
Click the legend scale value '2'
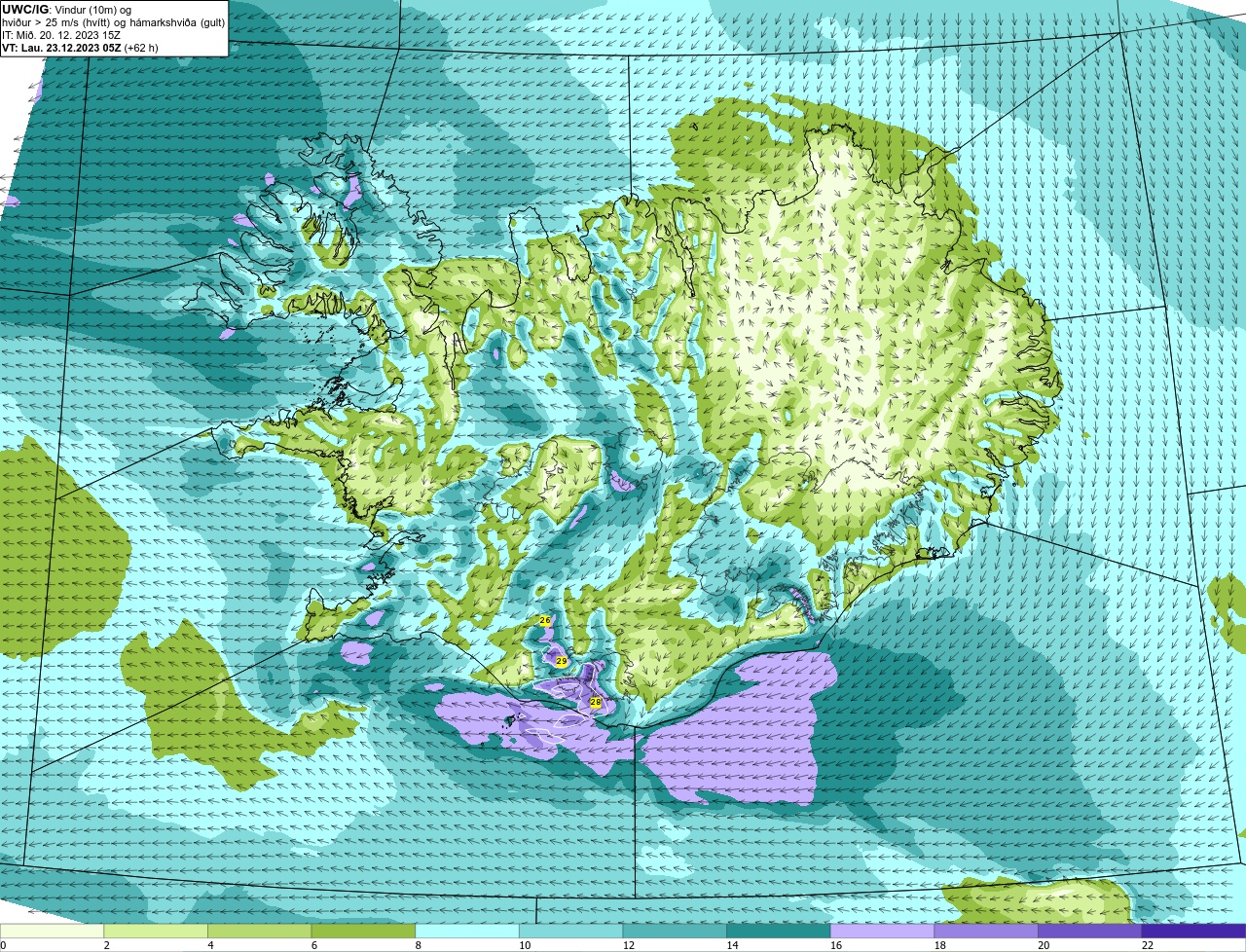pos(107,945)
